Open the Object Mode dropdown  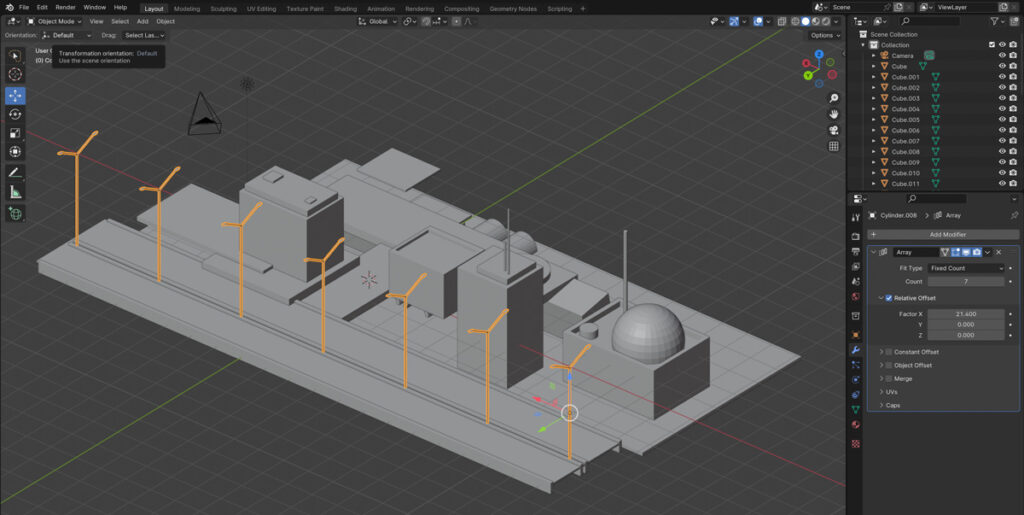click(x=54, y=21)
